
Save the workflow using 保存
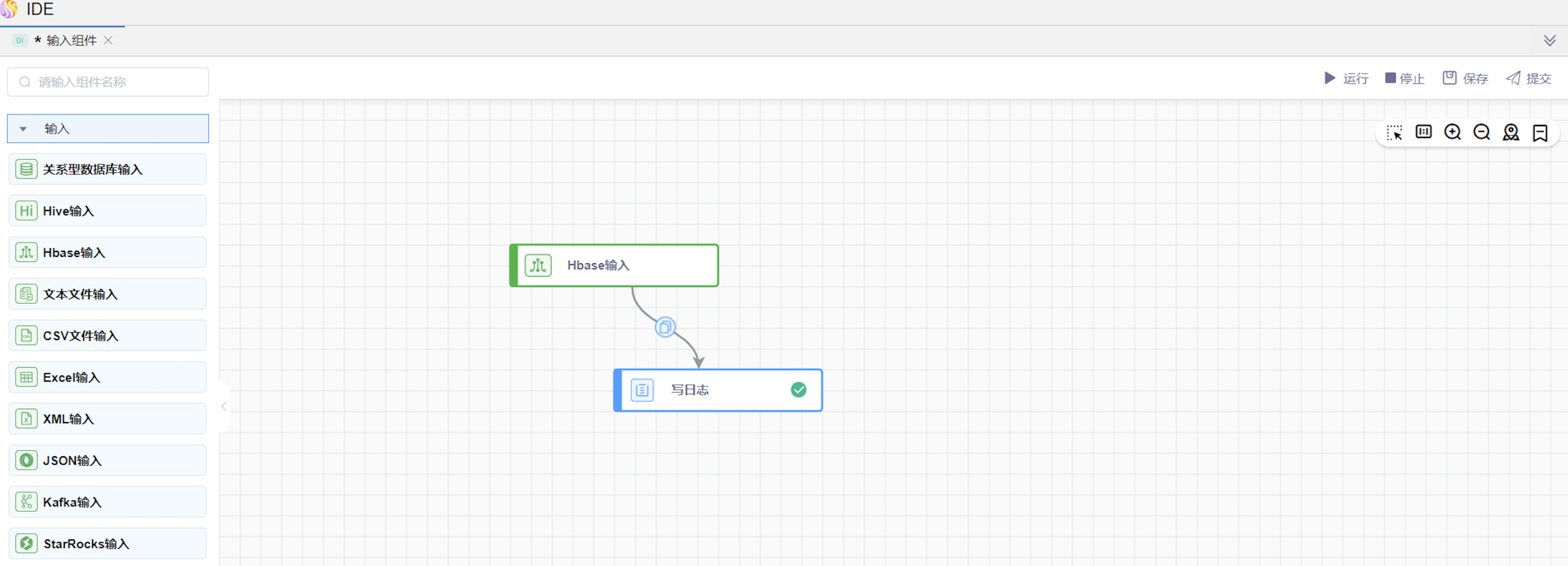[1465, 79]
